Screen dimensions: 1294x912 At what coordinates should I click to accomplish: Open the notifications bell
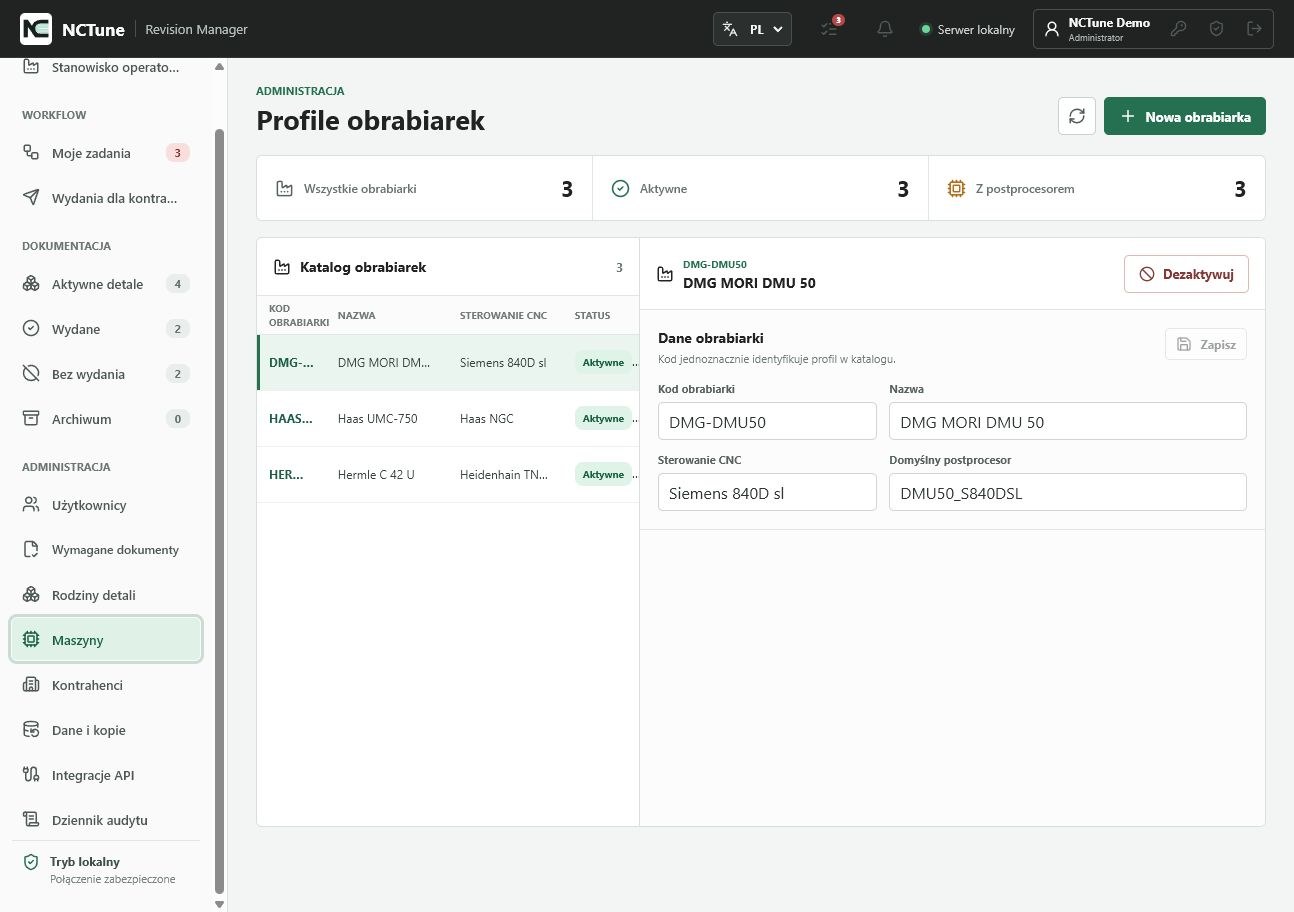tap(885, 29)
